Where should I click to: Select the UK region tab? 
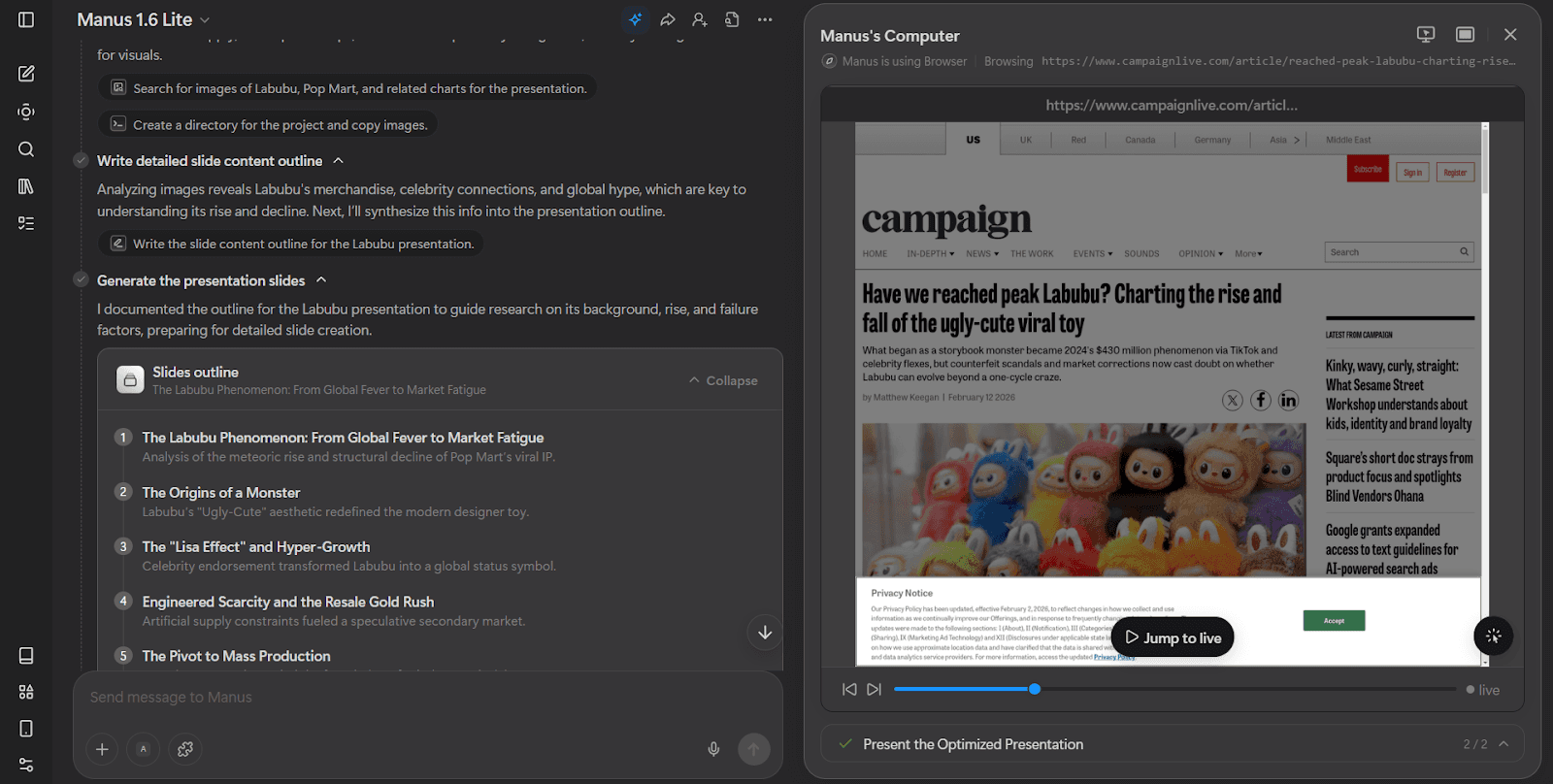[x=1026, y=140]
